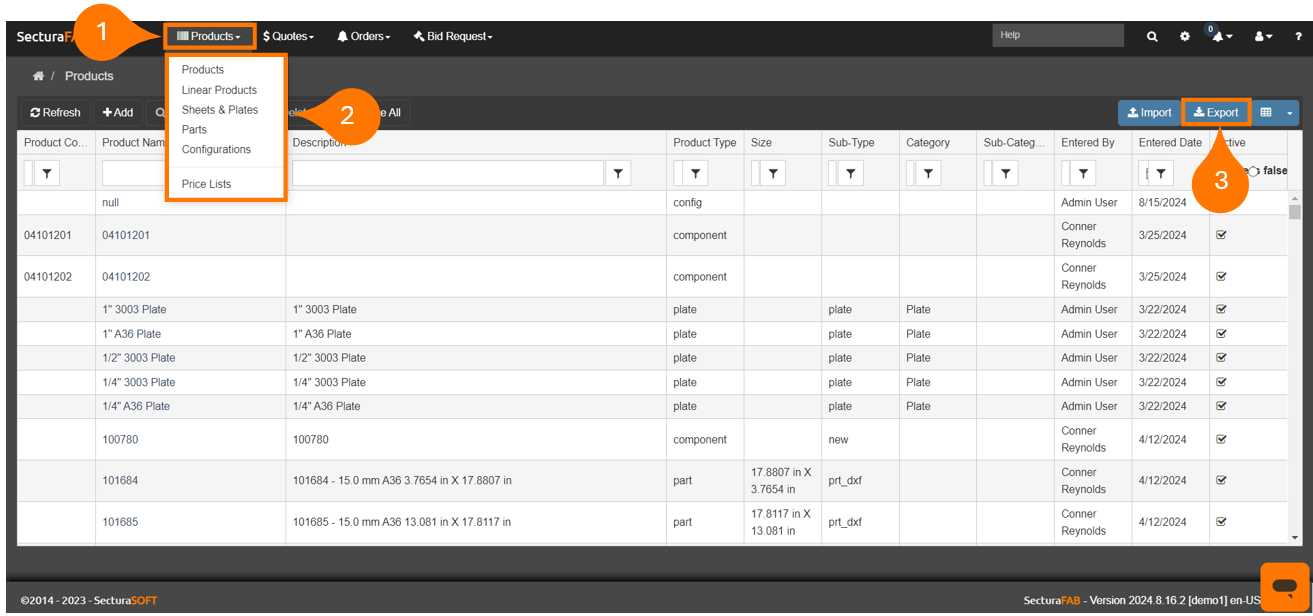Open the user account dropdown
This screenshot has height=616, width=1313.
tap(1263, 36)
